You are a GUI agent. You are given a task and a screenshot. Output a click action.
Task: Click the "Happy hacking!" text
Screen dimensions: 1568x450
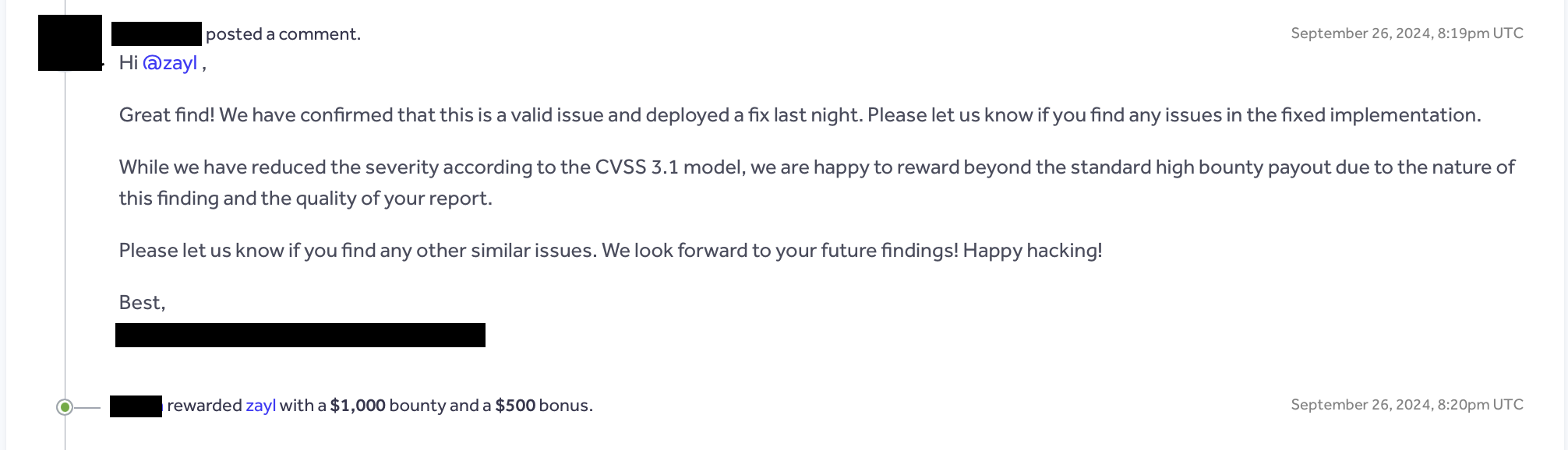pyautogui.click(x=1032, y=251)
